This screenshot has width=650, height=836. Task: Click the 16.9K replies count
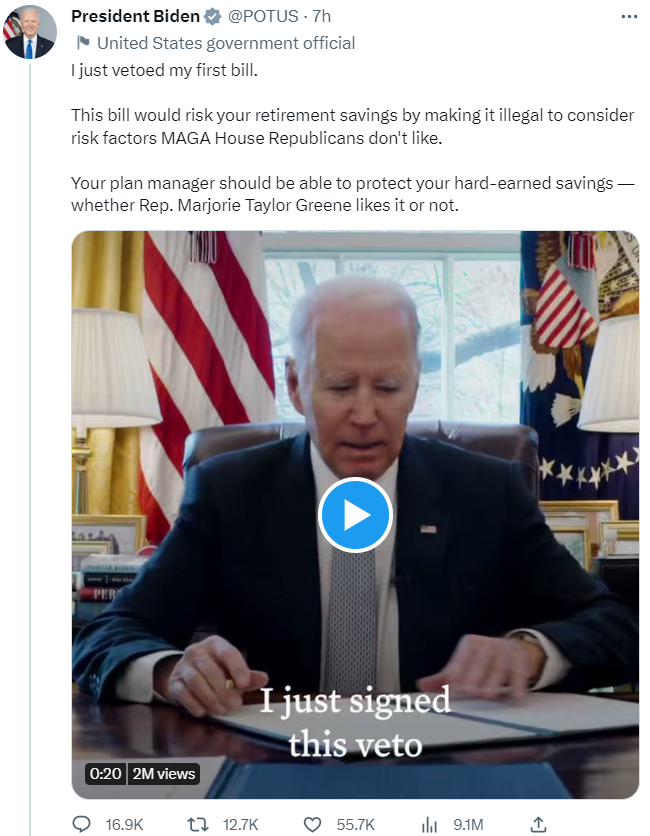pos(124,825)
